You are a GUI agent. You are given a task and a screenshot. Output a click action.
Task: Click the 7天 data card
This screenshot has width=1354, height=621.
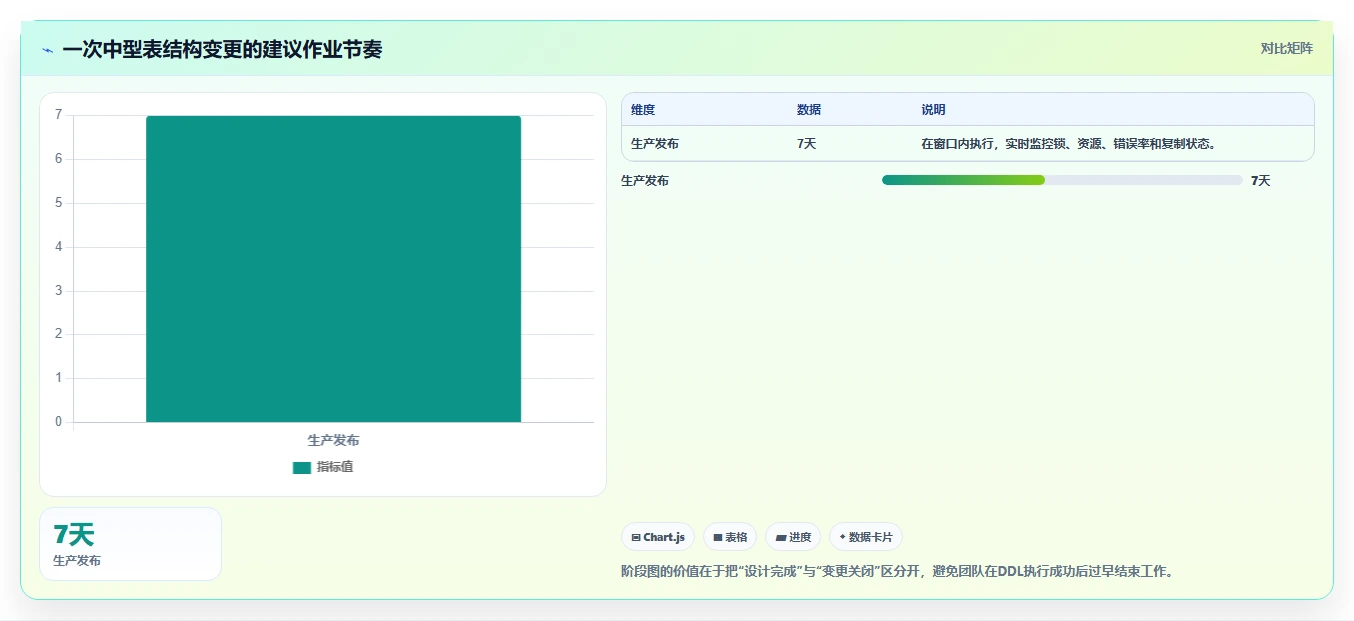click(x=130, y=544)
